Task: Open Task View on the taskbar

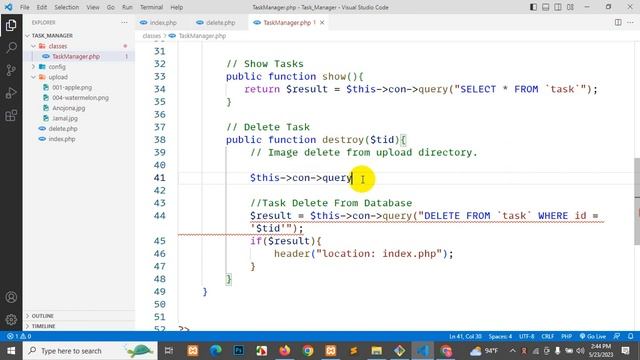Action: click(x=169, y=351)
